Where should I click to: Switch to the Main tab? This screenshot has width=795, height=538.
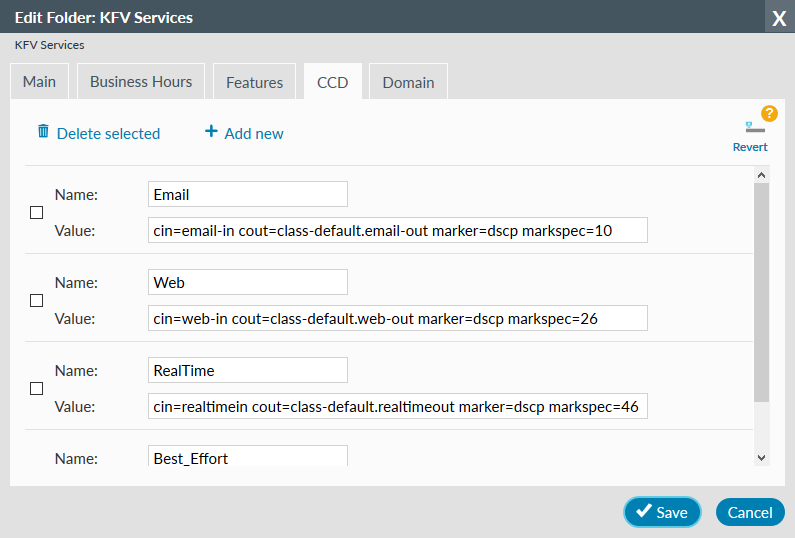click(40, 82)
